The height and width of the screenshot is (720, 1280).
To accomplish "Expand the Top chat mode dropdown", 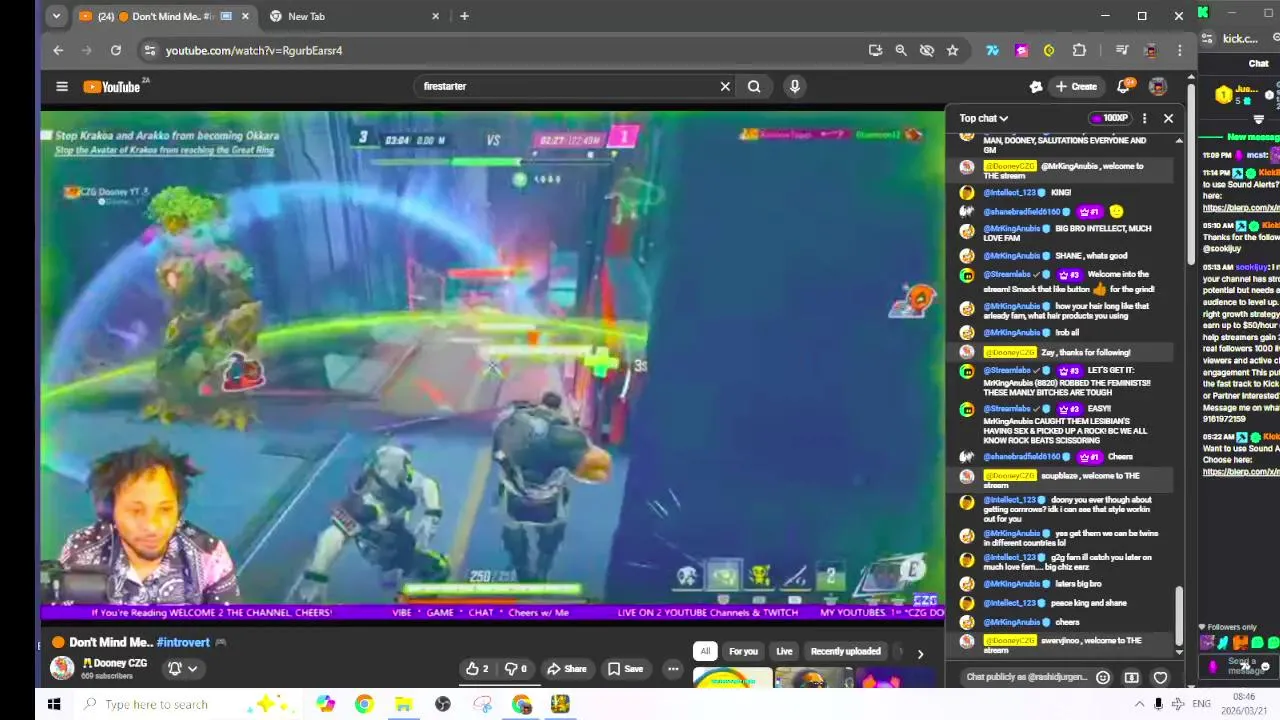I will coord(984,118).
